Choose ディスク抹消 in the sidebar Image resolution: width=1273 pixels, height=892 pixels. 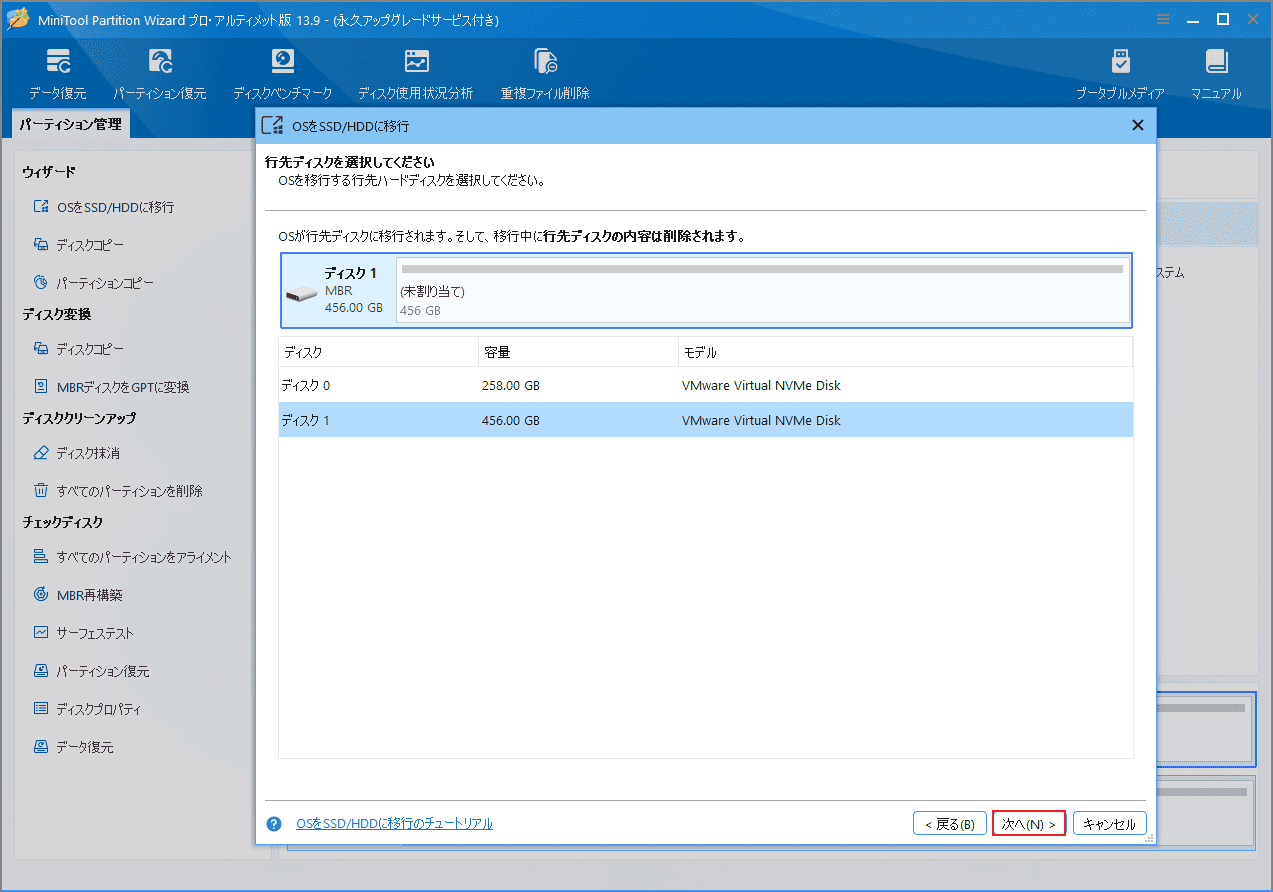click(x=77, y=453)
